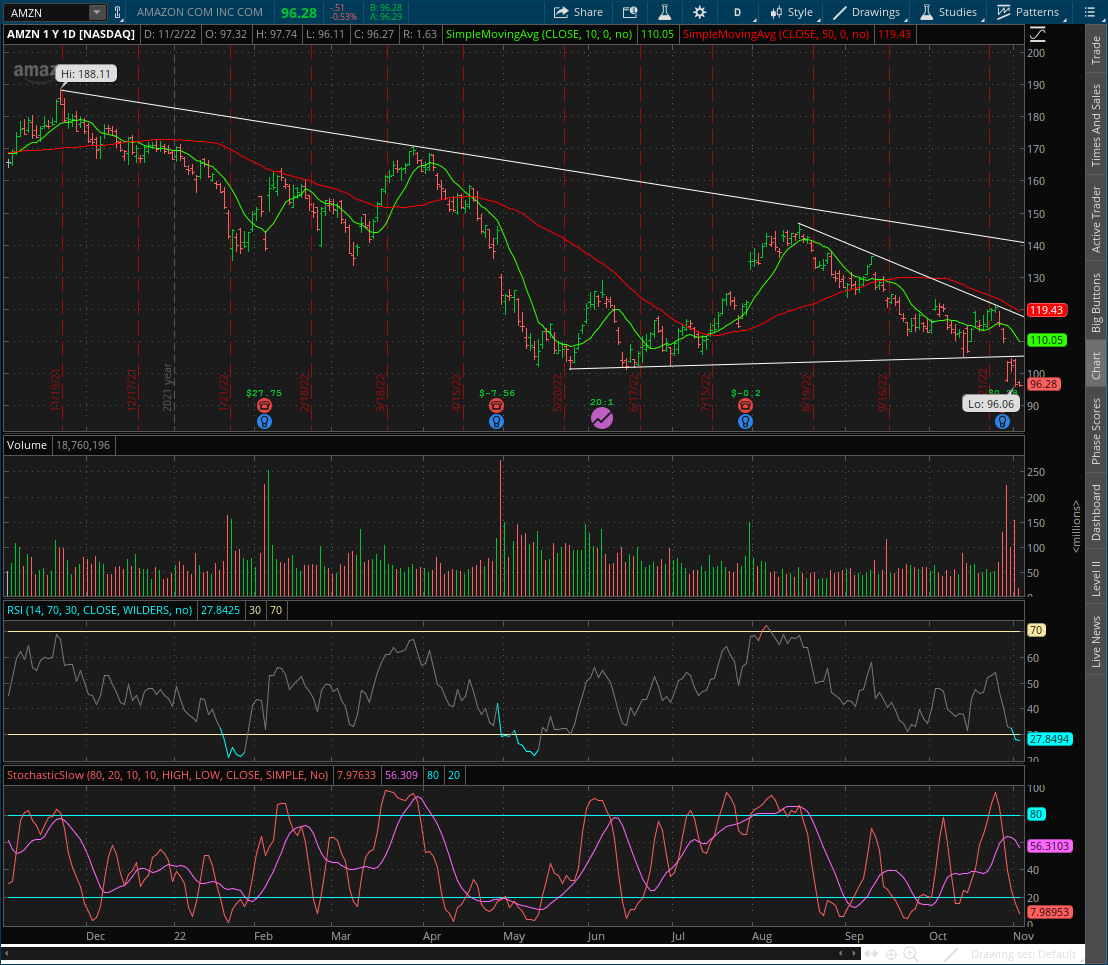This screenshot has width=1108, height=965.
Task: Select the Chart sidebar tab
Action: (1097, 366)
